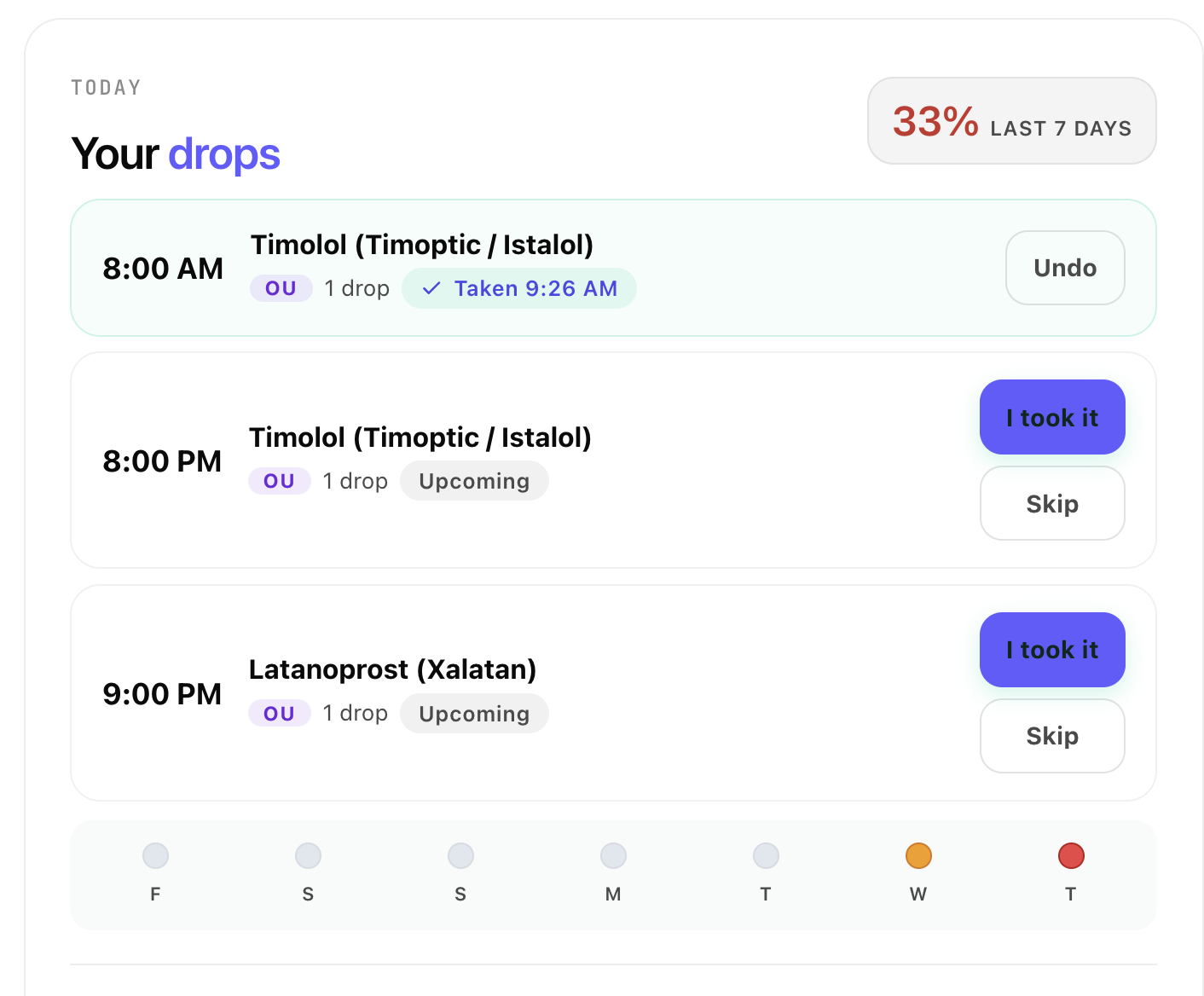
Task: Click the Taken 9:26 AM status chip
Action: tap(519, 288)
